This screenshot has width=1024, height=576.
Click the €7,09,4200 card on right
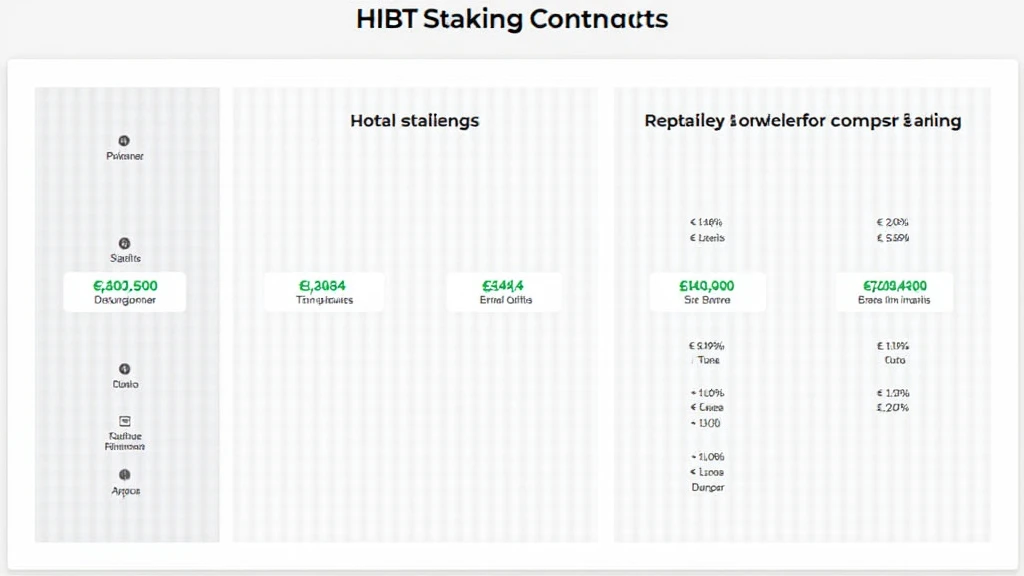[x=894, y=292]
